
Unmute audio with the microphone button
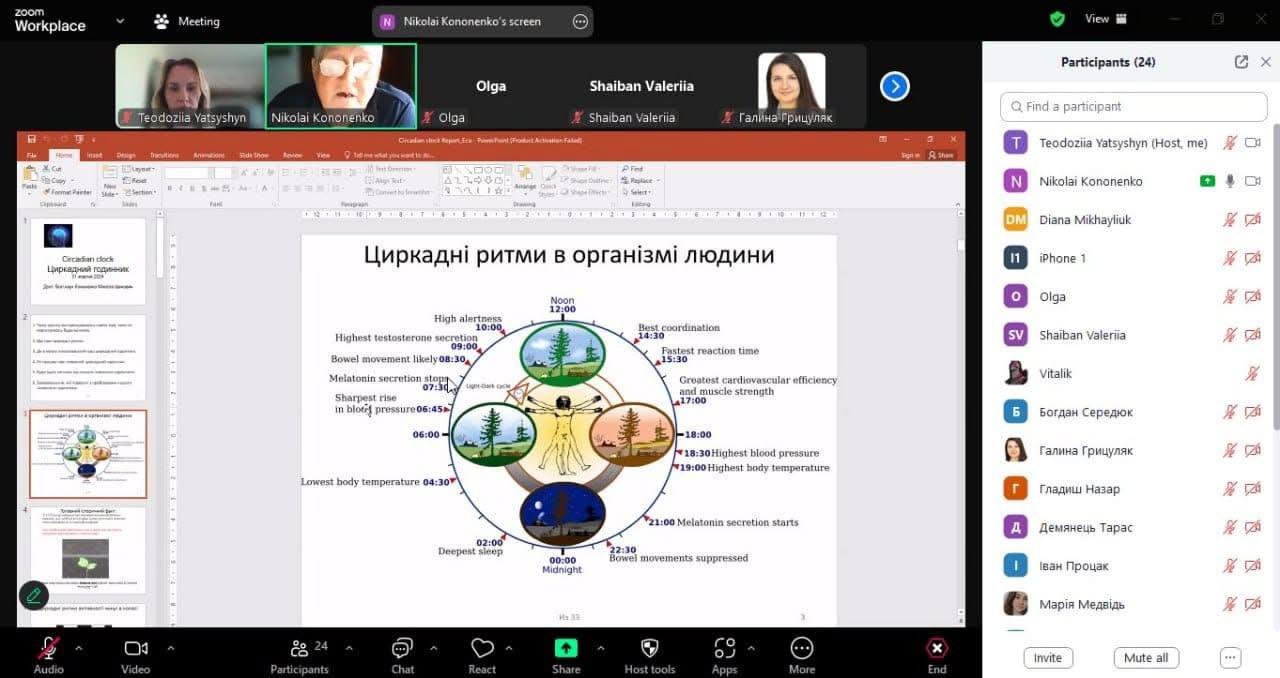[x=48, y=649]
